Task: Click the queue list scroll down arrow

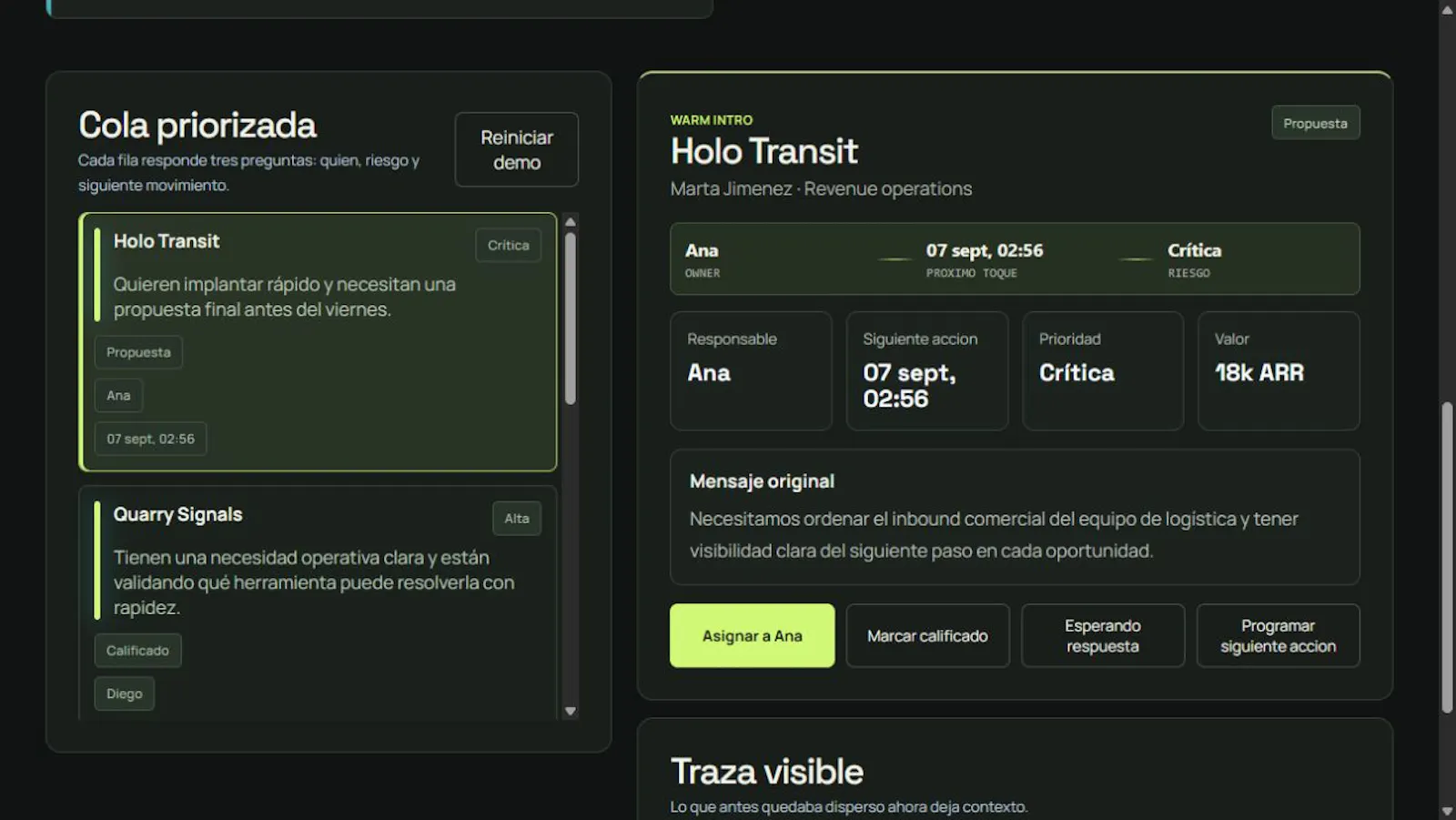Action: pyautogui.click(x=571, y=712)
